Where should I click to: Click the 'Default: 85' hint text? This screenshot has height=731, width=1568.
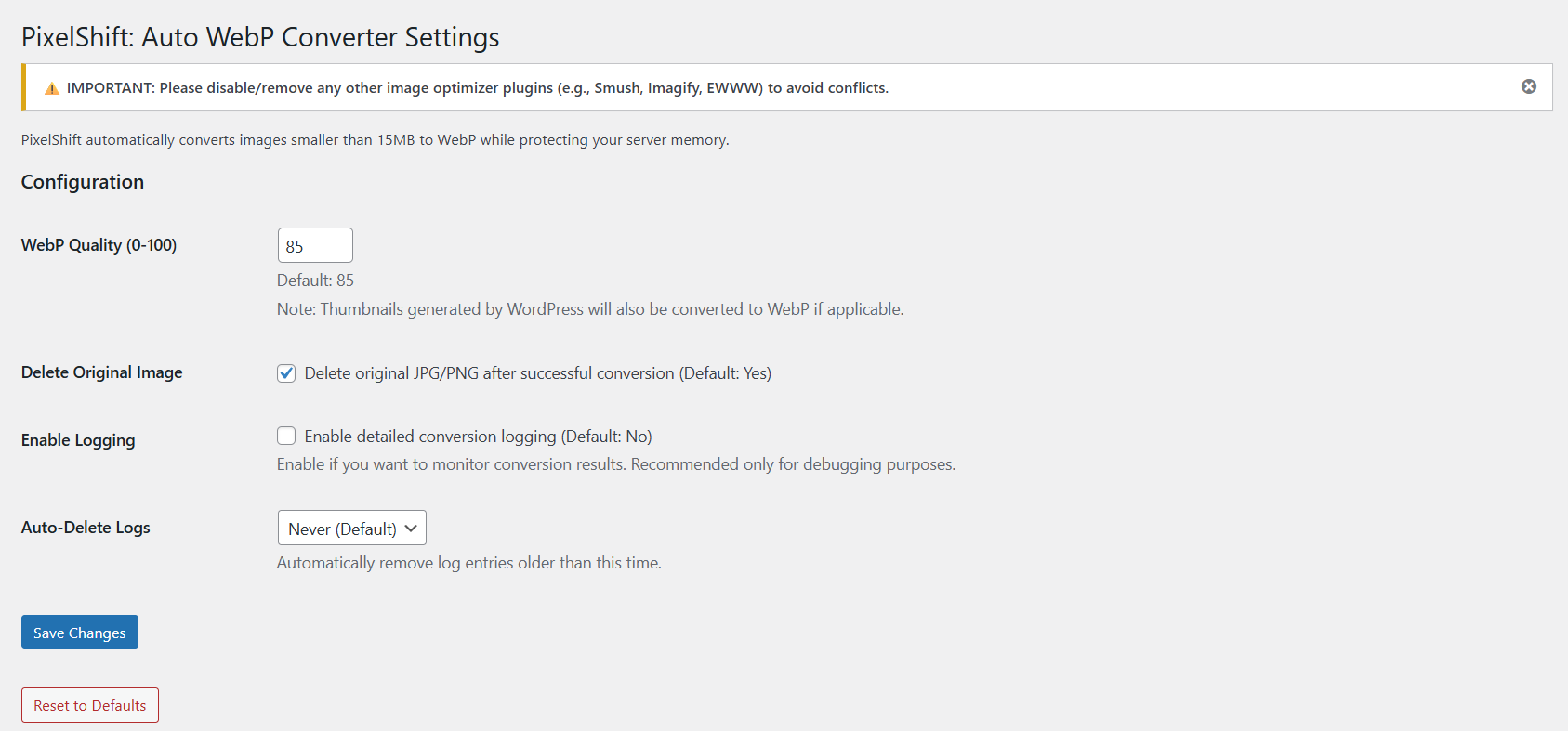315,281
